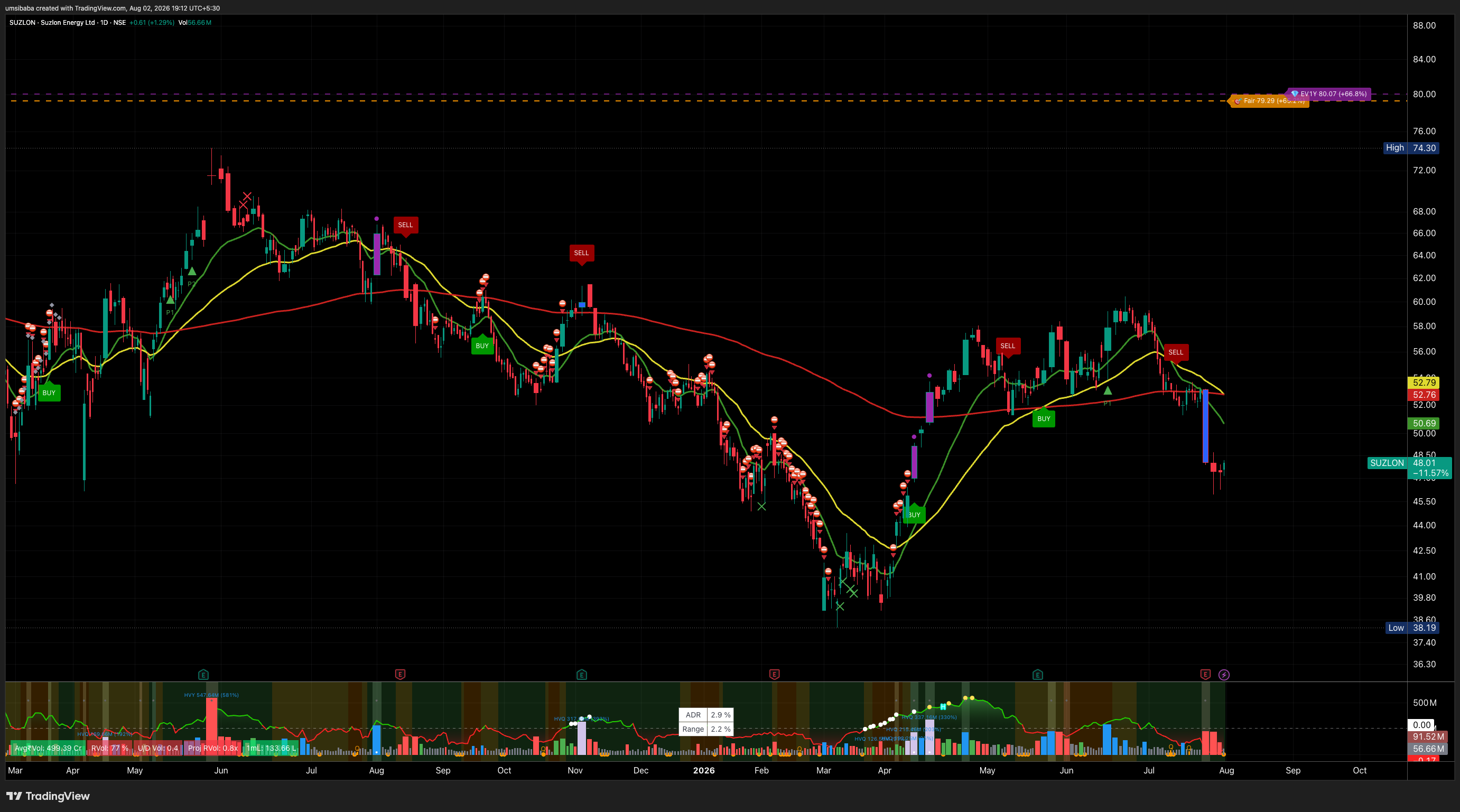Click the RVol: 77 % stat
This screenshot has height=812, width=1460.
(x=109, y=748)
